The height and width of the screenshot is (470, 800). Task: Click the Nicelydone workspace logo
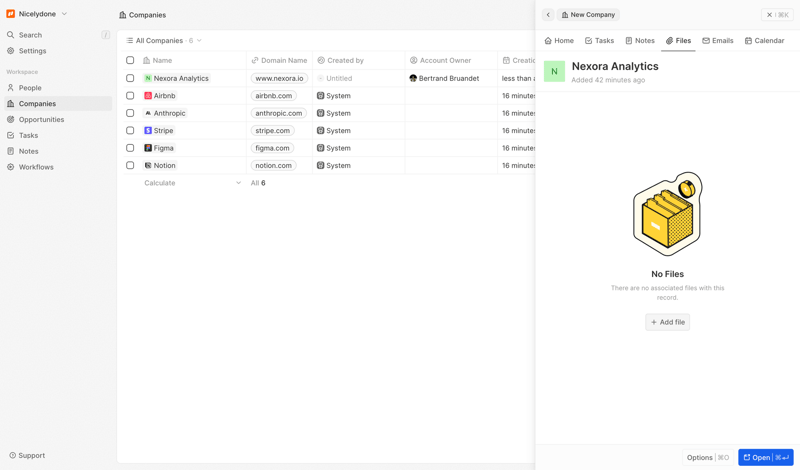[10, 14]
